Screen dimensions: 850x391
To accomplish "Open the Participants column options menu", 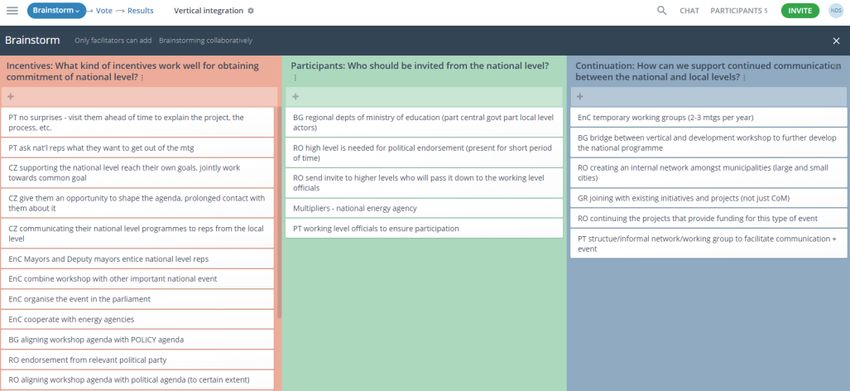I will coord(295,78).
